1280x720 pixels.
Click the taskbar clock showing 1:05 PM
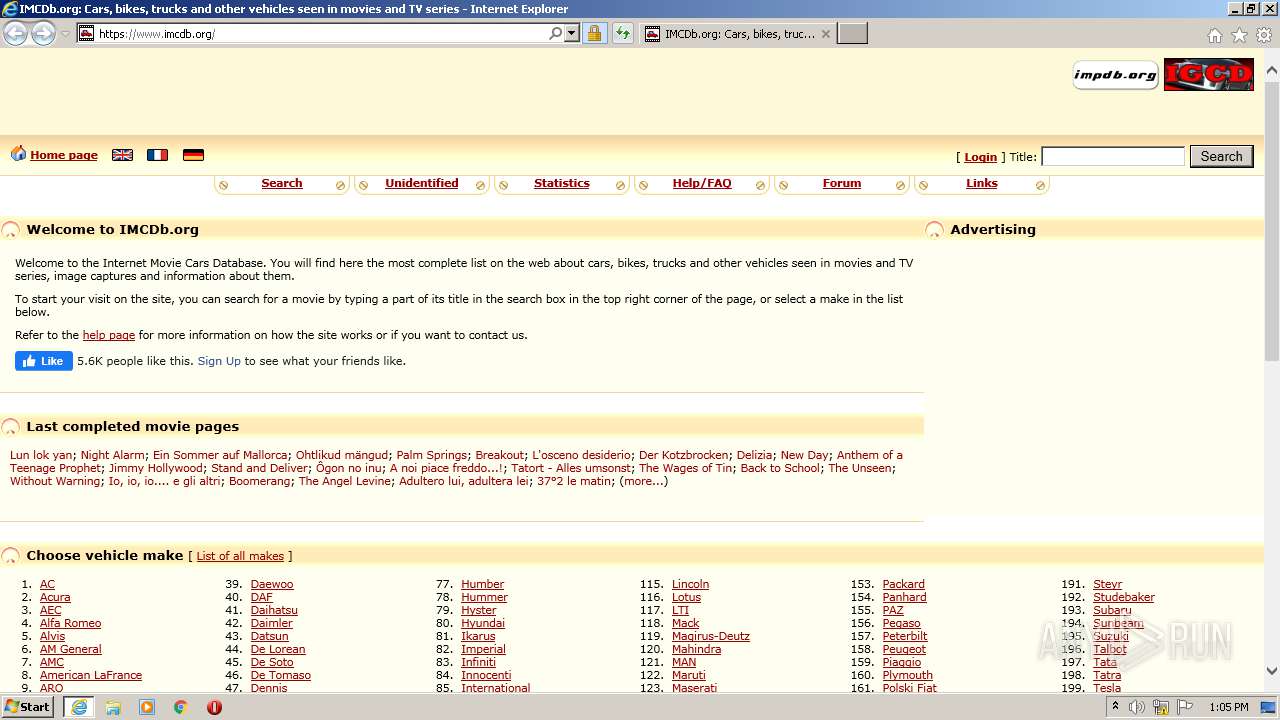(x=1228, y=707)
